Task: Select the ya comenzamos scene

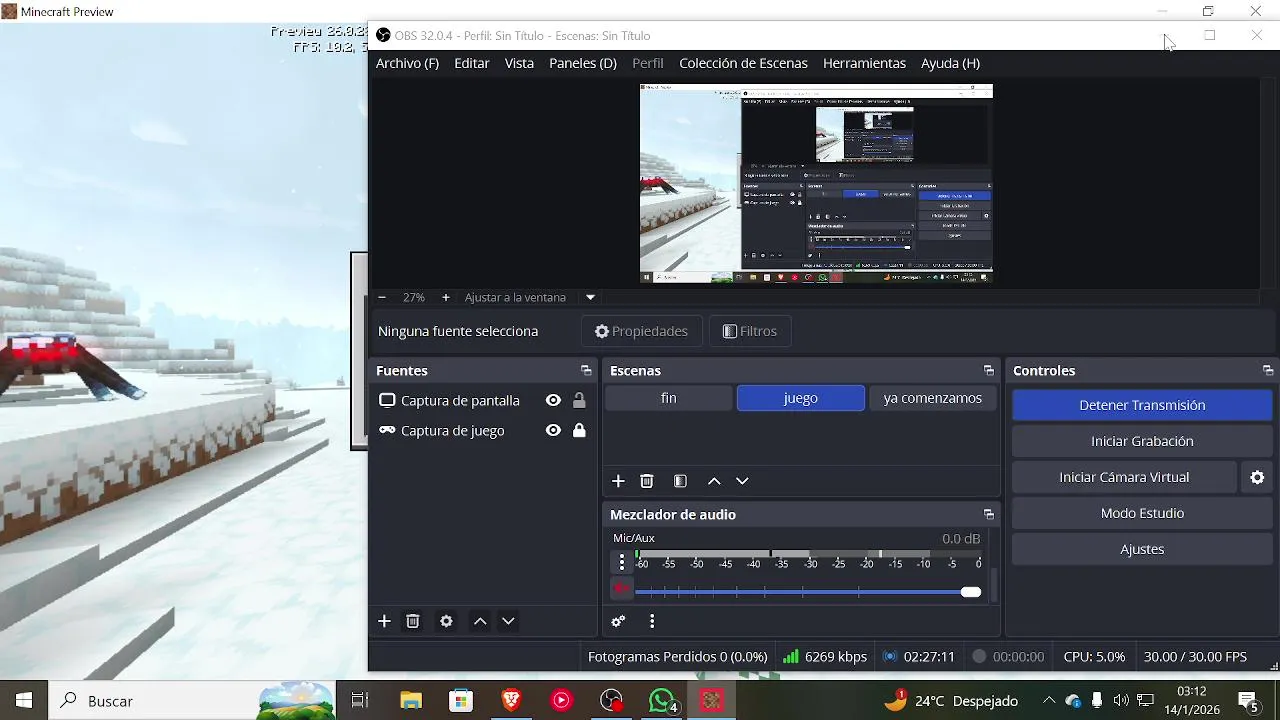Action: pyautogui.click(x=933, y=398)
